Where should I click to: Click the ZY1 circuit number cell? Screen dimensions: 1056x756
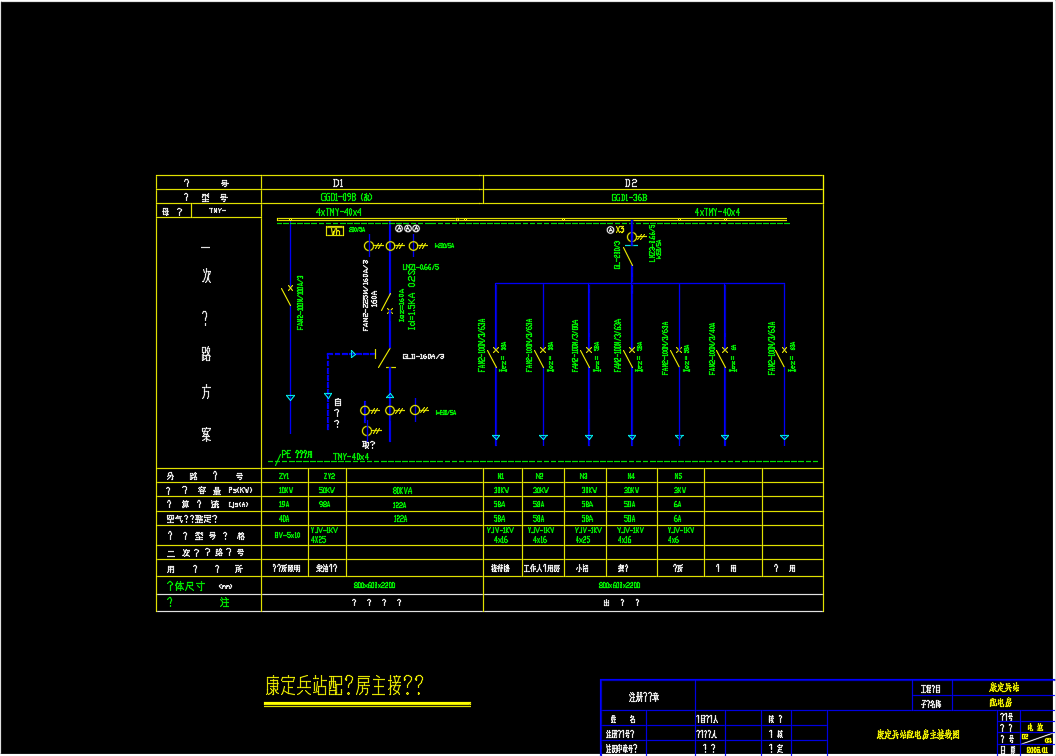point(284,476)
